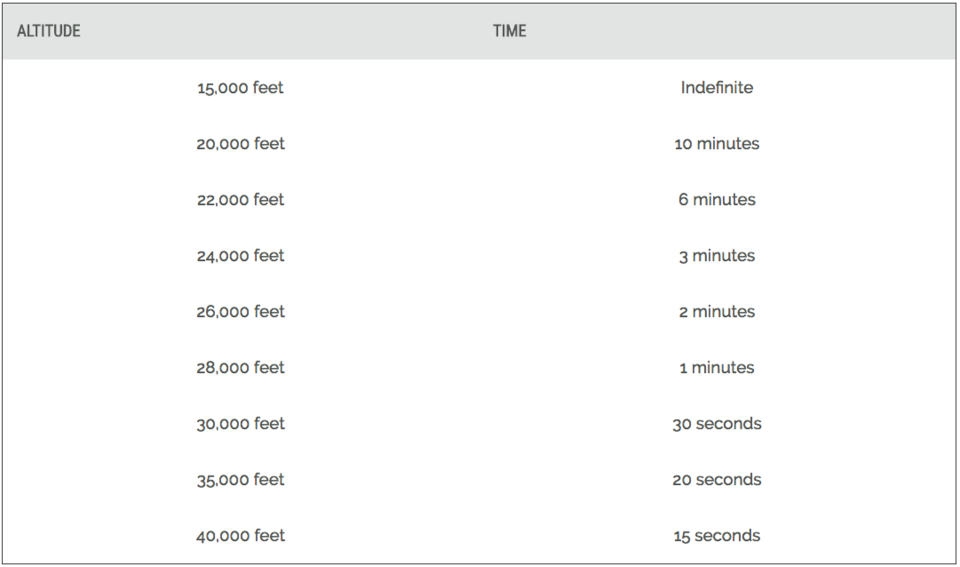Screen dimensions: 960x567
Task: Select the 30,000 feet altitude cell
Action: pyautogui.click(x=240, y=424)
